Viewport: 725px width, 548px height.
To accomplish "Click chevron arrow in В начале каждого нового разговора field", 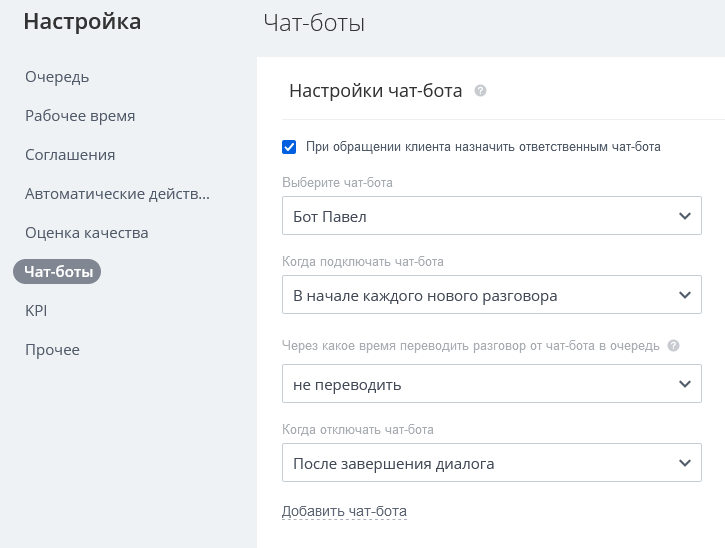I will click(684, 296).
